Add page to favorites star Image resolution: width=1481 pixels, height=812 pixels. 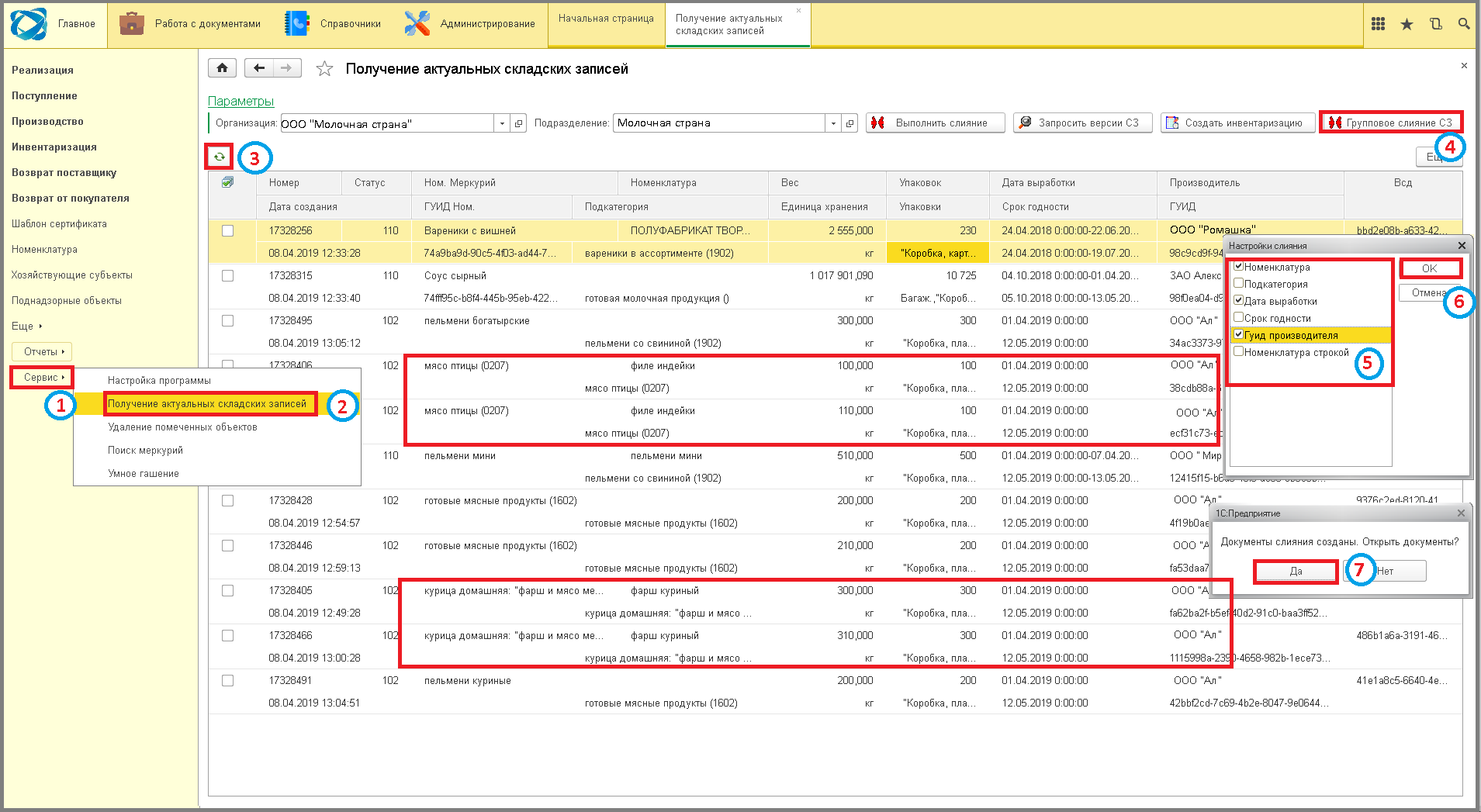[324, 69]
